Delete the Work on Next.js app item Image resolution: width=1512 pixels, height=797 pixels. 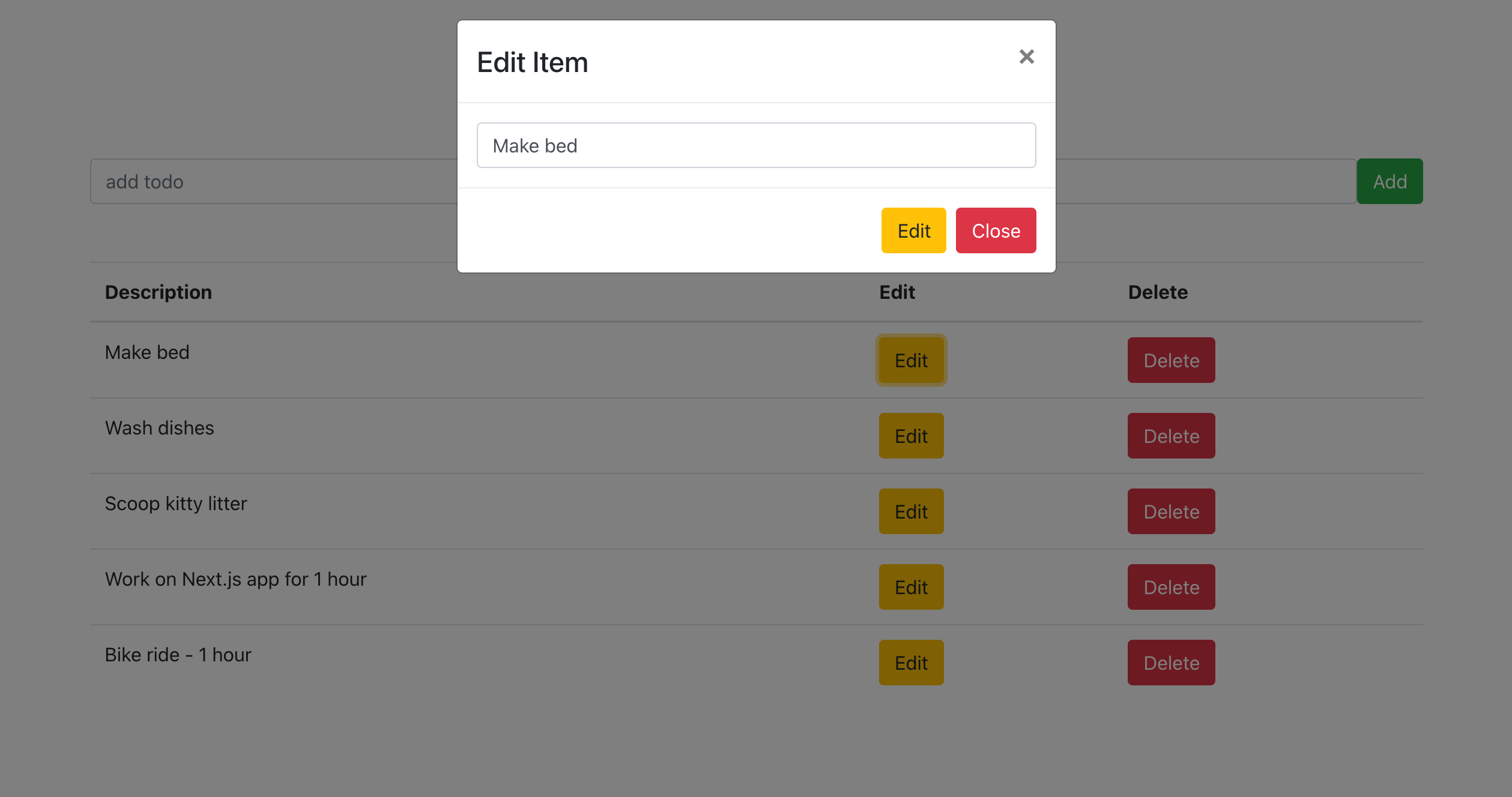tap(1171, 587)
